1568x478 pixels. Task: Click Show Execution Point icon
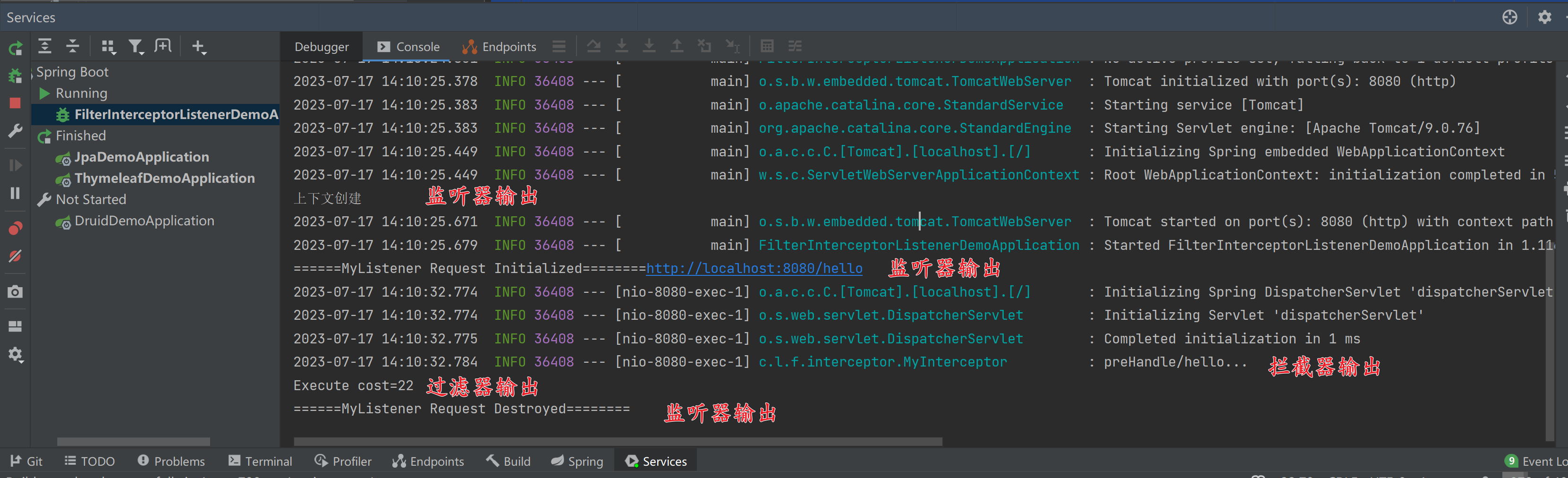coord(593,46)
